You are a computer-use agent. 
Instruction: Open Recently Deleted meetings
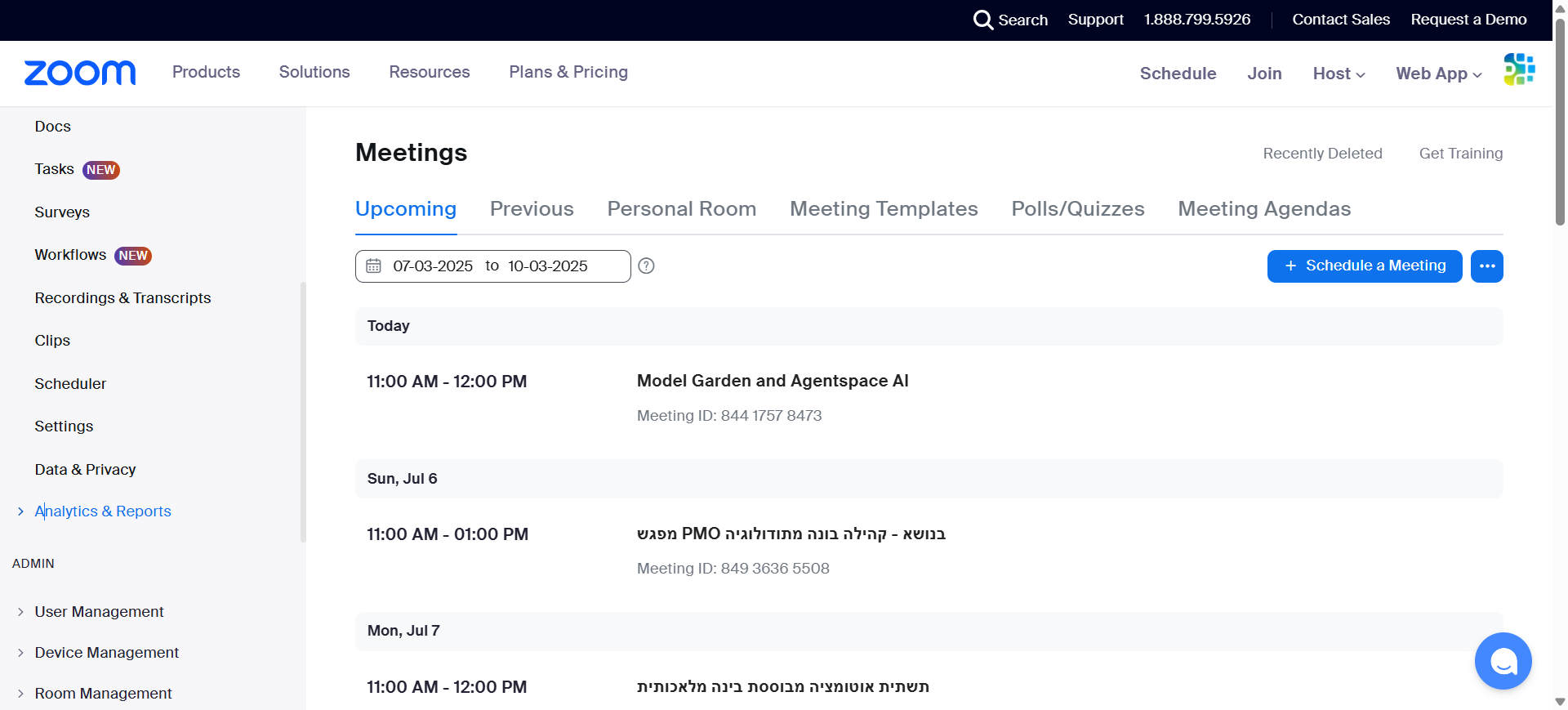pos(1322,154)
